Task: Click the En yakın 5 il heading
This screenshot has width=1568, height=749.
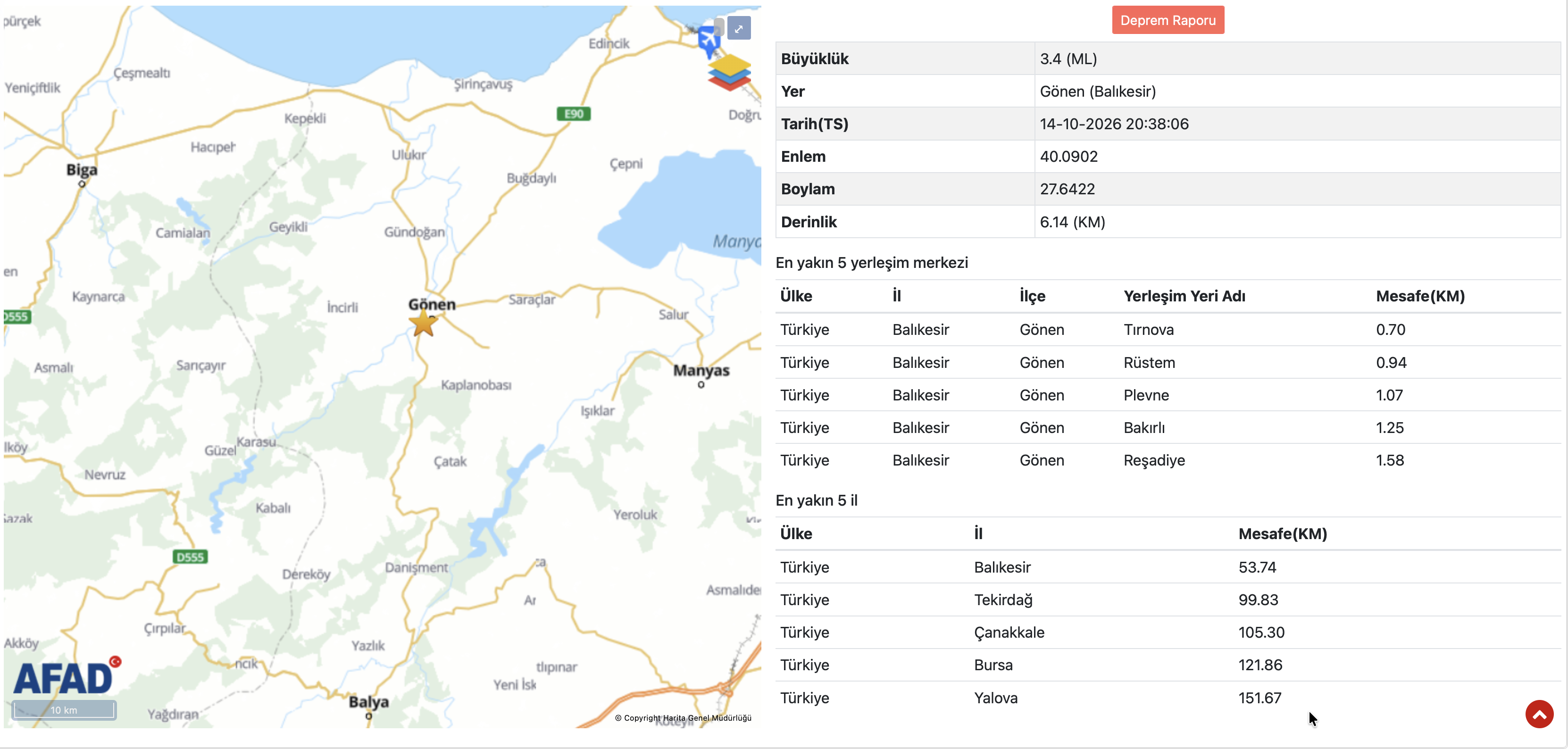Action: 816,500
